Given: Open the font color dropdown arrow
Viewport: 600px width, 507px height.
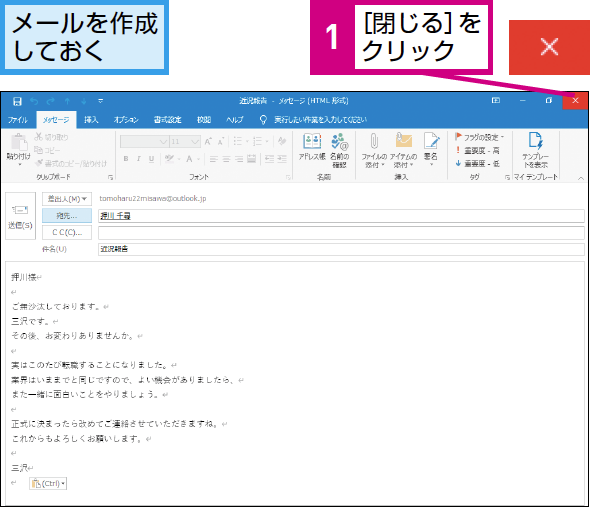Looking at the screenshot, I should coord(198,159).
